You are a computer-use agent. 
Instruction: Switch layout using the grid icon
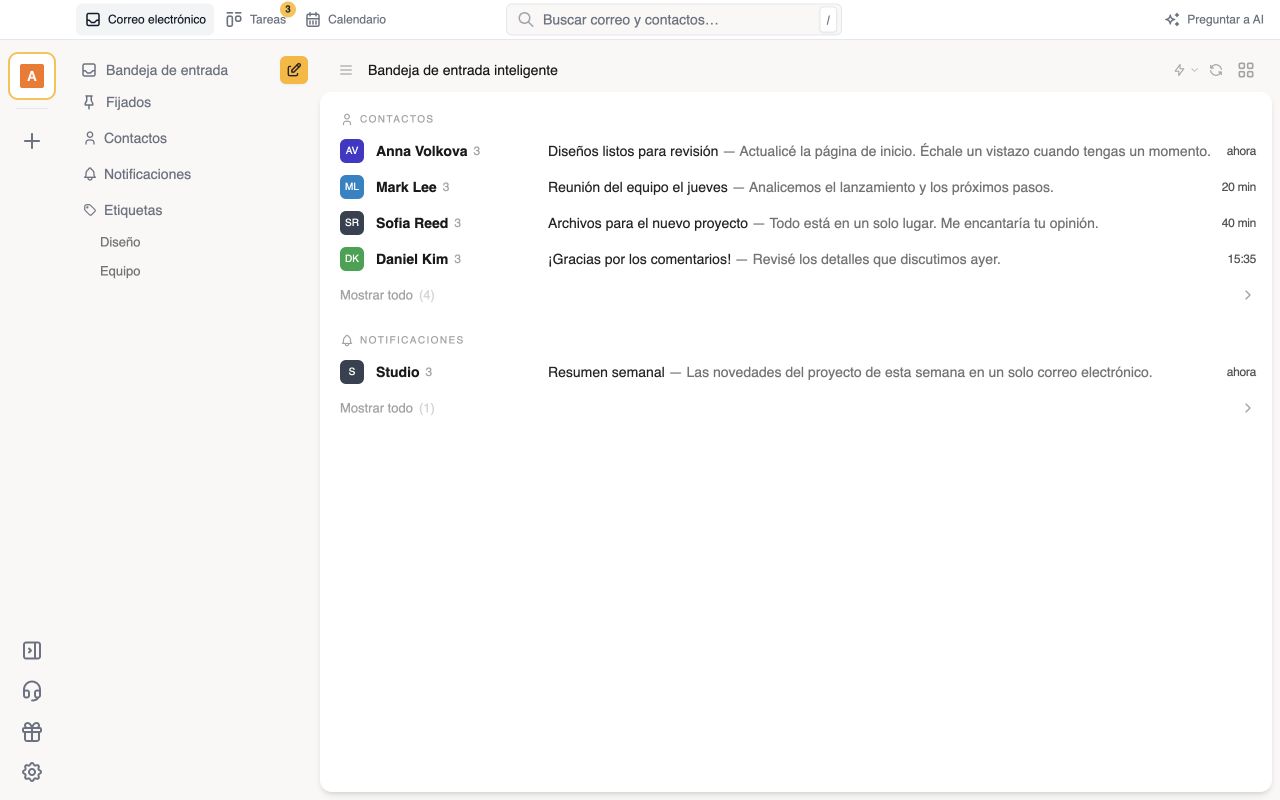coord(1246,70)
